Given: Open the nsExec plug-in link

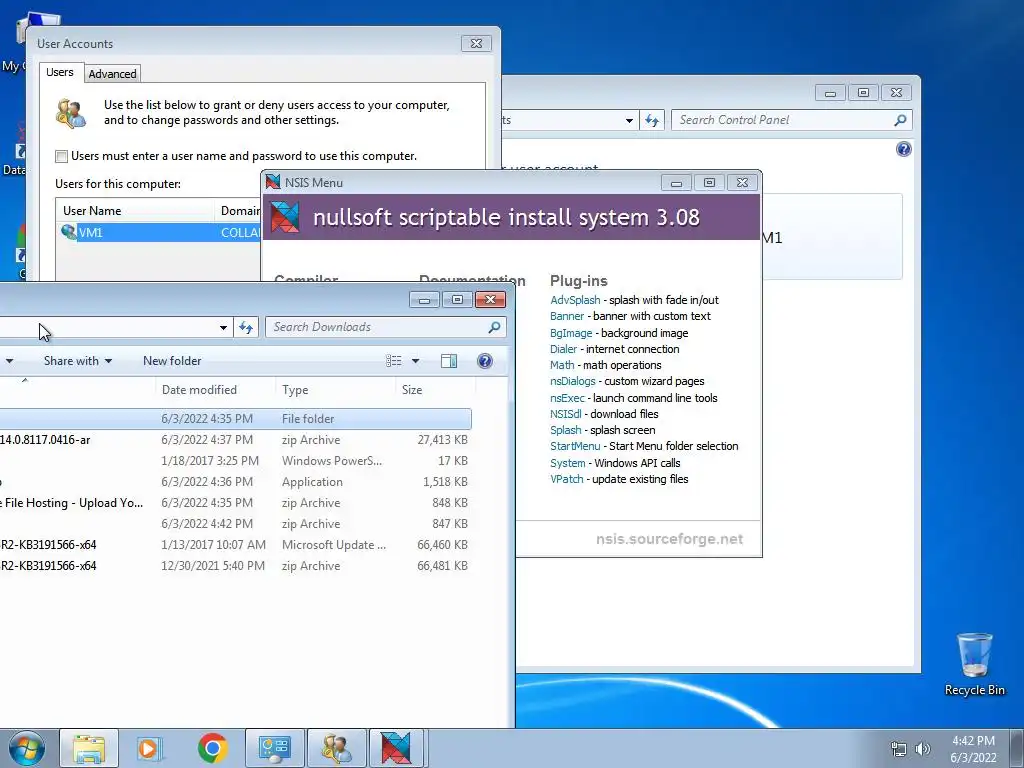Looking at the screenshot, I should tap(567, 398).
